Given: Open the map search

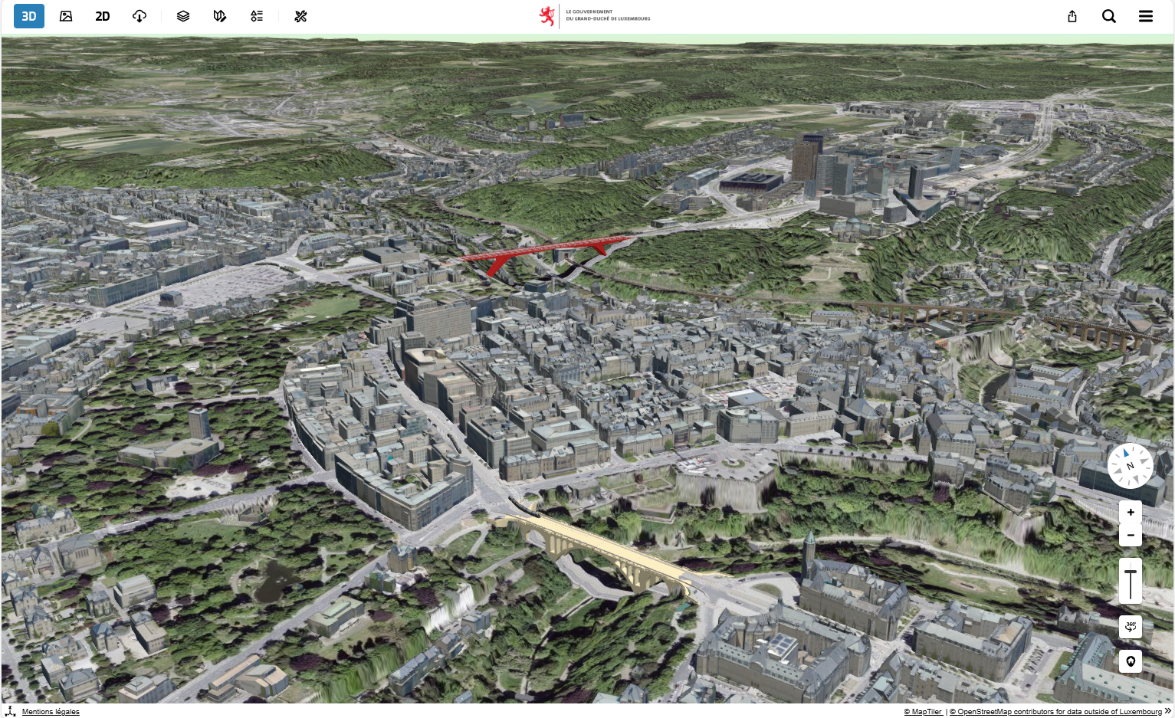Looking at the screenshot, I should (x=1109, y=16).
